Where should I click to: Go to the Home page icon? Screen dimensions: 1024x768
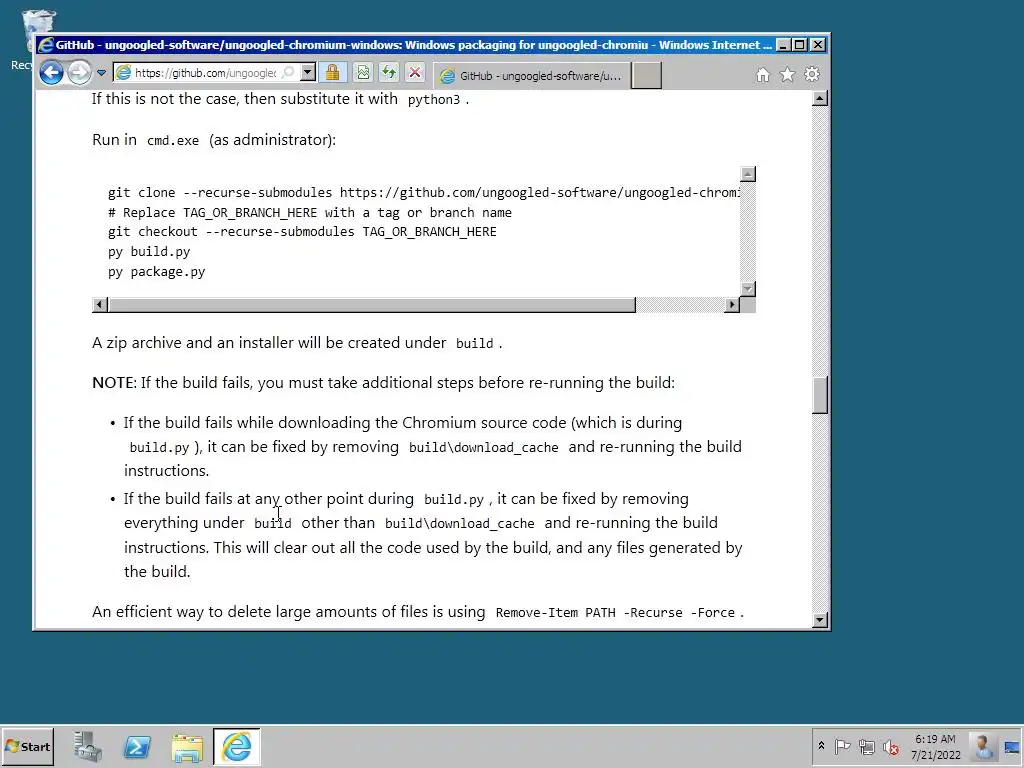coord(763,75)
